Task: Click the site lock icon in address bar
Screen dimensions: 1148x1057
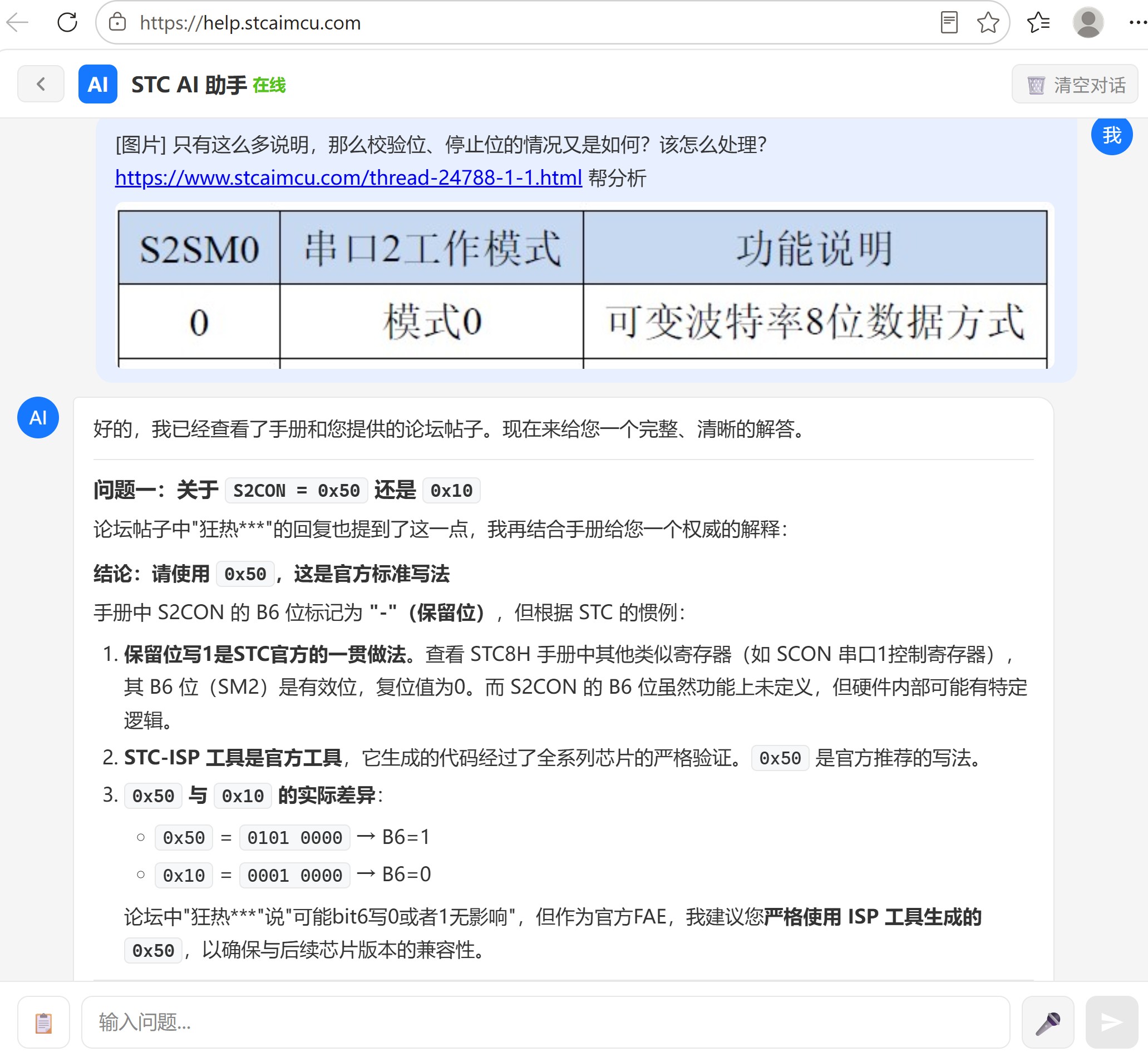Action: point(117,23)
